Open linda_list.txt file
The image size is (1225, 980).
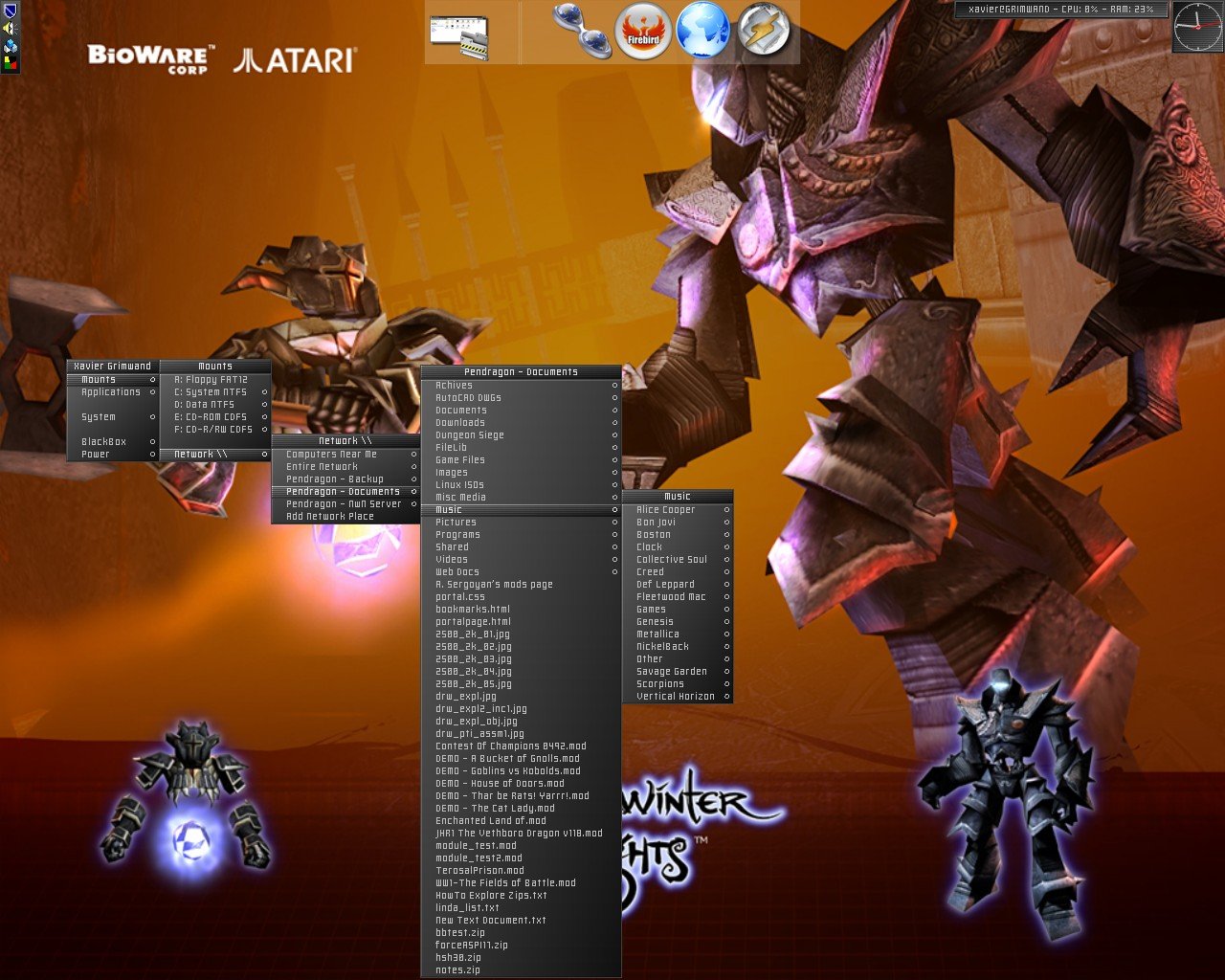tap(521, 908)
